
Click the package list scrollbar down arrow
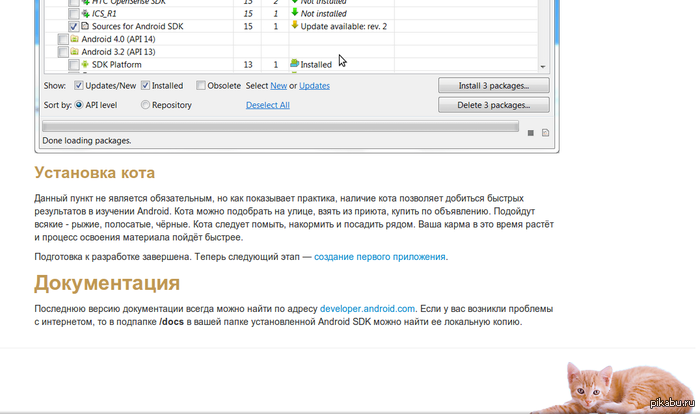coord(544,66)
